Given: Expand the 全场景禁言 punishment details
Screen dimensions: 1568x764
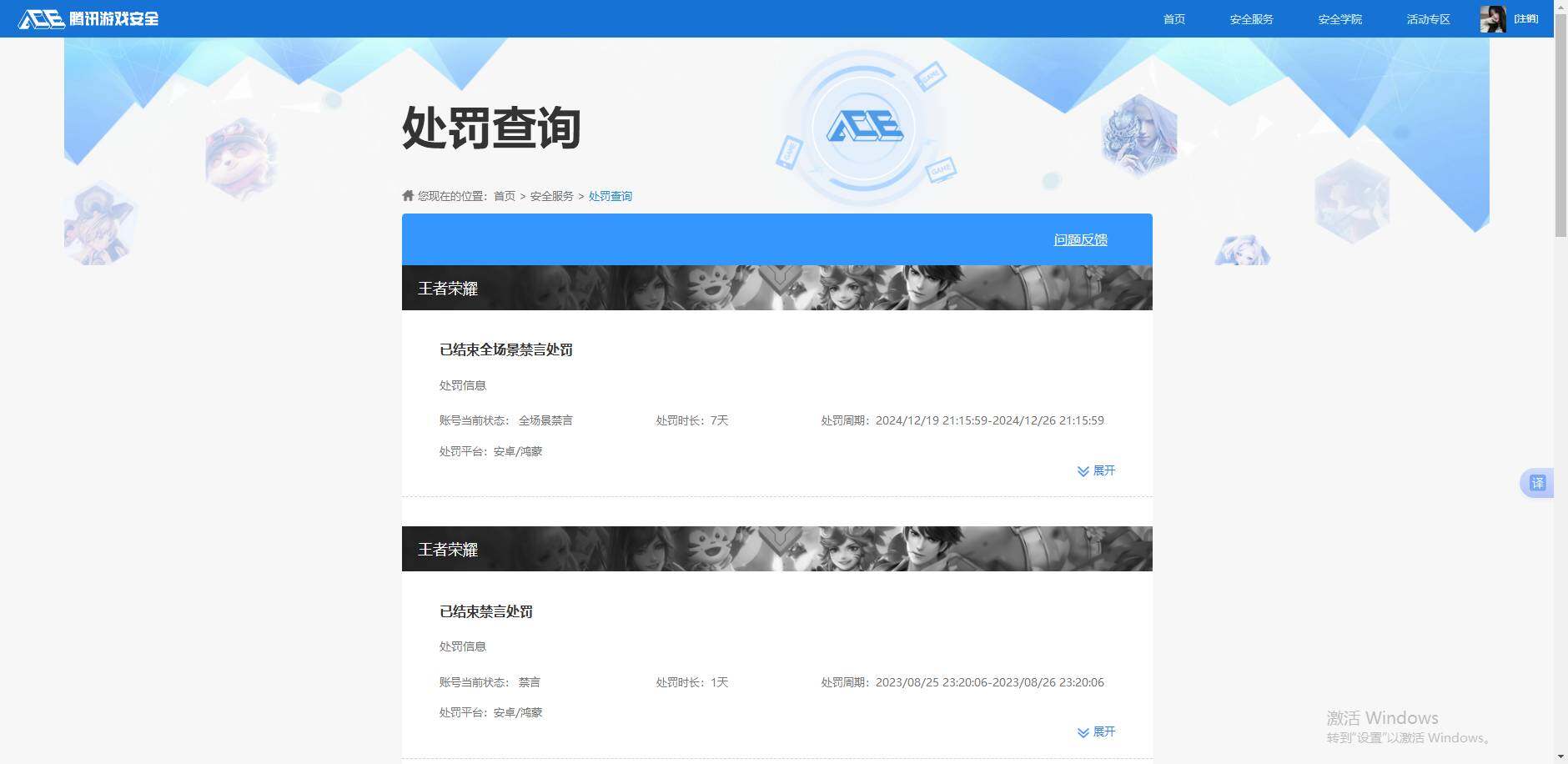Looking at the screenshot, I should [1103, 470].
